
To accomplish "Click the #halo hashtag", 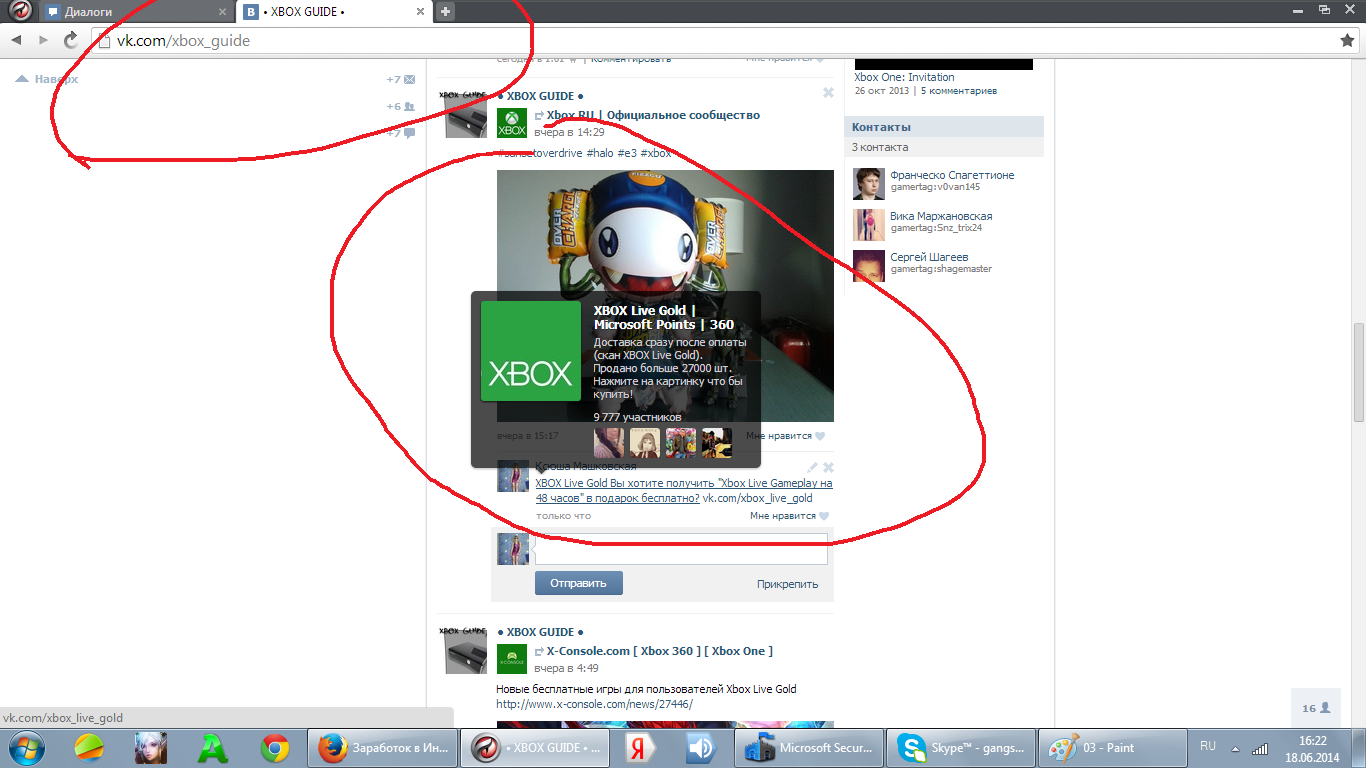I will [x=600, y=153].
